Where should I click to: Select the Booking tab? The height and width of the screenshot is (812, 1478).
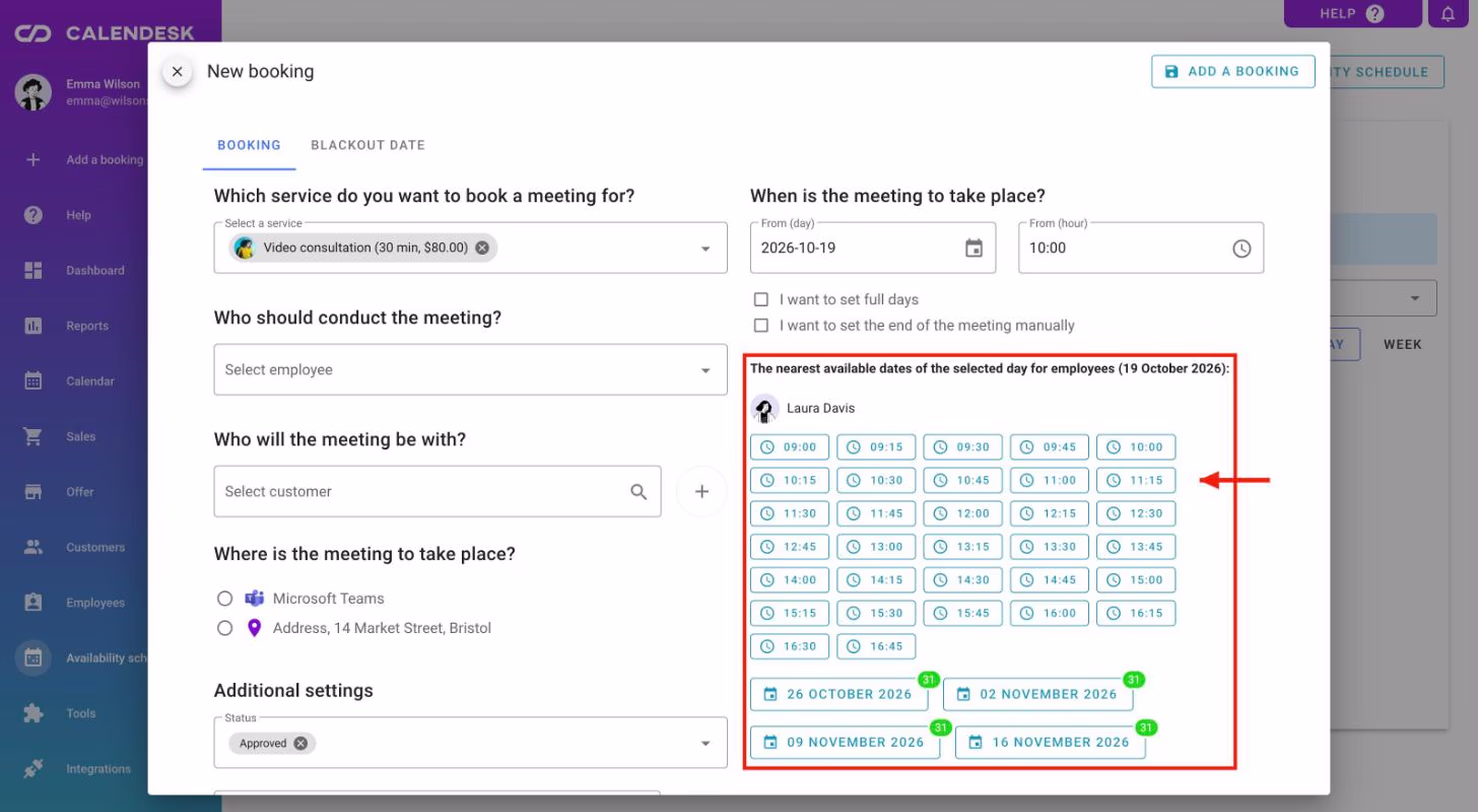click(249, 145)
